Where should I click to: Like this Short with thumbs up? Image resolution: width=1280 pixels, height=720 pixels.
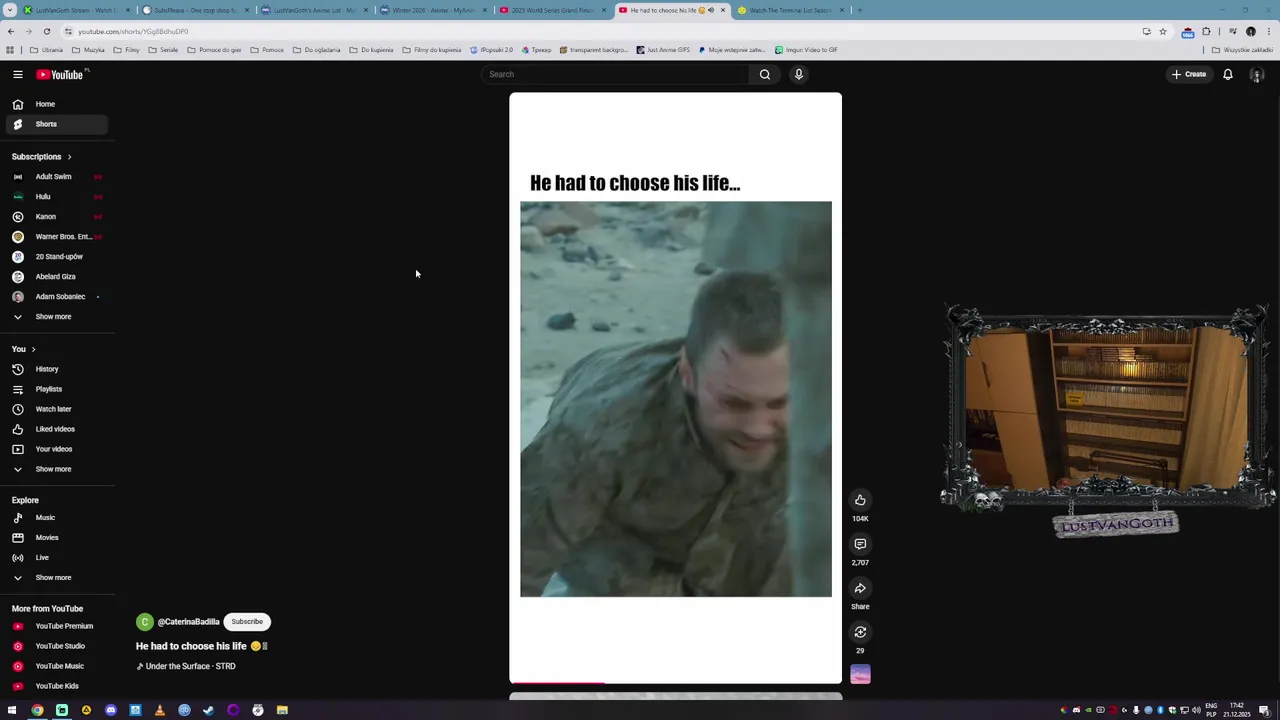[x=860, y=500]
